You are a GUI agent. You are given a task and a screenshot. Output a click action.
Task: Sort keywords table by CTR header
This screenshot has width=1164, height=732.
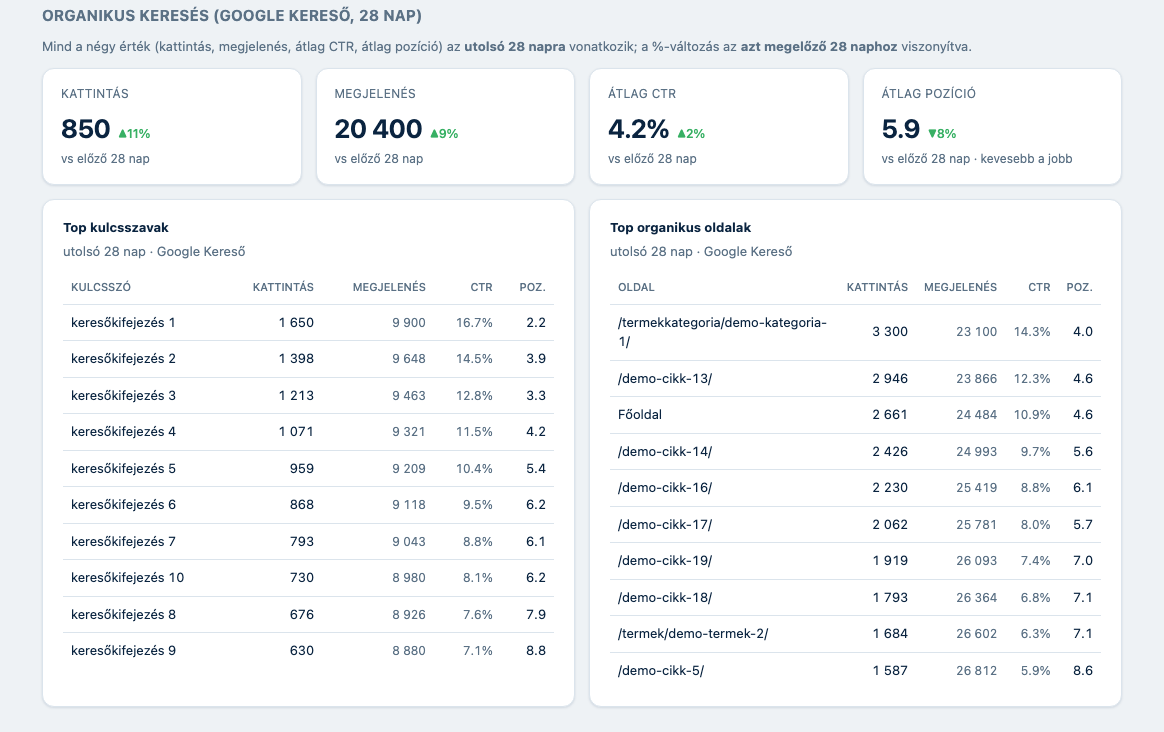[481, 287]
